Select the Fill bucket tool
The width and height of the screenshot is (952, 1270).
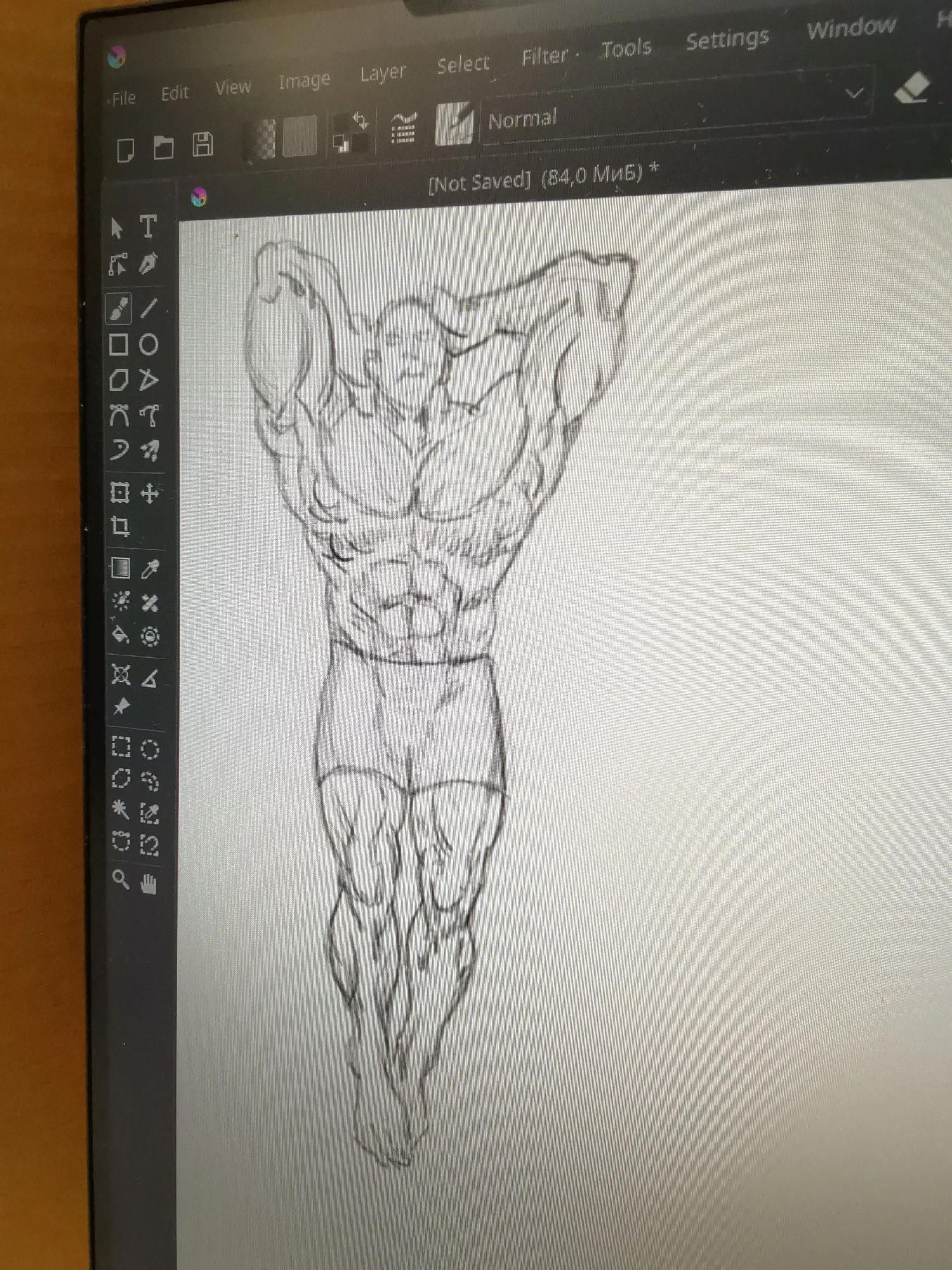pyautogui.click(x=121, y=634)
